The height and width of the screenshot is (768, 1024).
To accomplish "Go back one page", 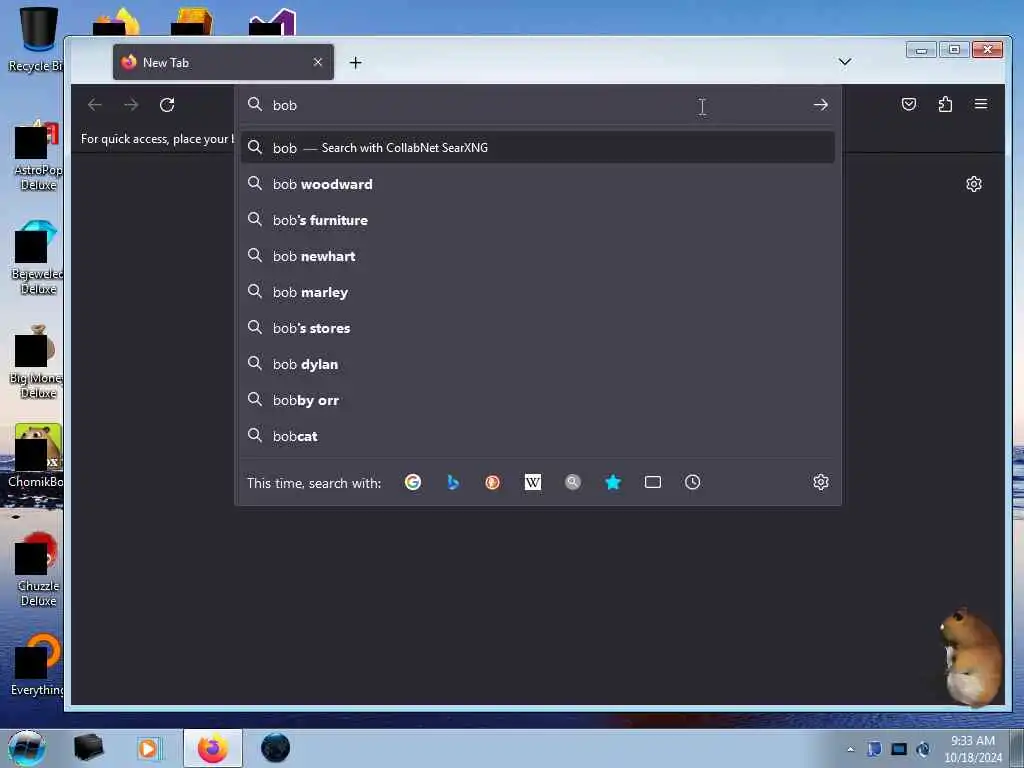I will (x=95, y=104).
